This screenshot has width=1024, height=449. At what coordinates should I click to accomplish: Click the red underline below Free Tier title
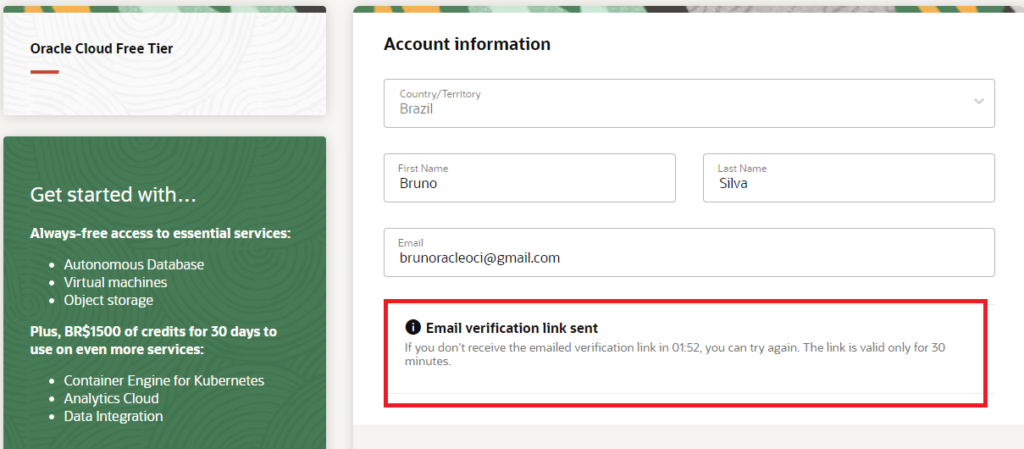(44, 72)
